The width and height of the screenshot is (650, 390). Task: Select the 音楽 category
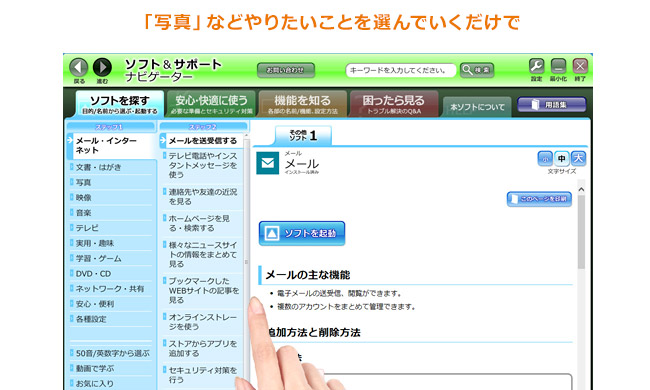click(111, 213)
